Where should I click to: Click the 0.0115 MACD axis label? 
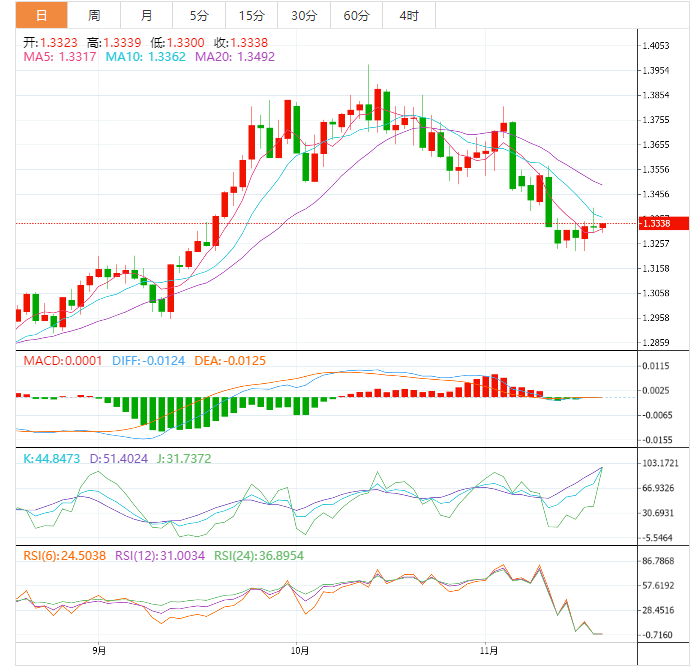(656, 366)
